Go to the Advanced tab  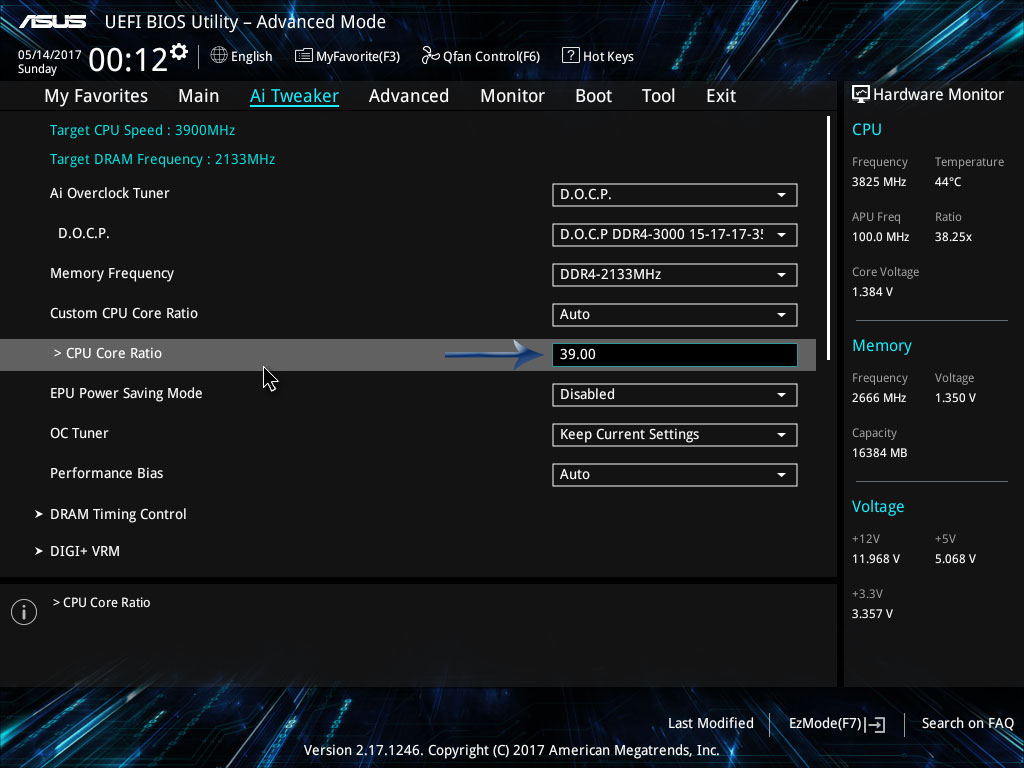409,96
